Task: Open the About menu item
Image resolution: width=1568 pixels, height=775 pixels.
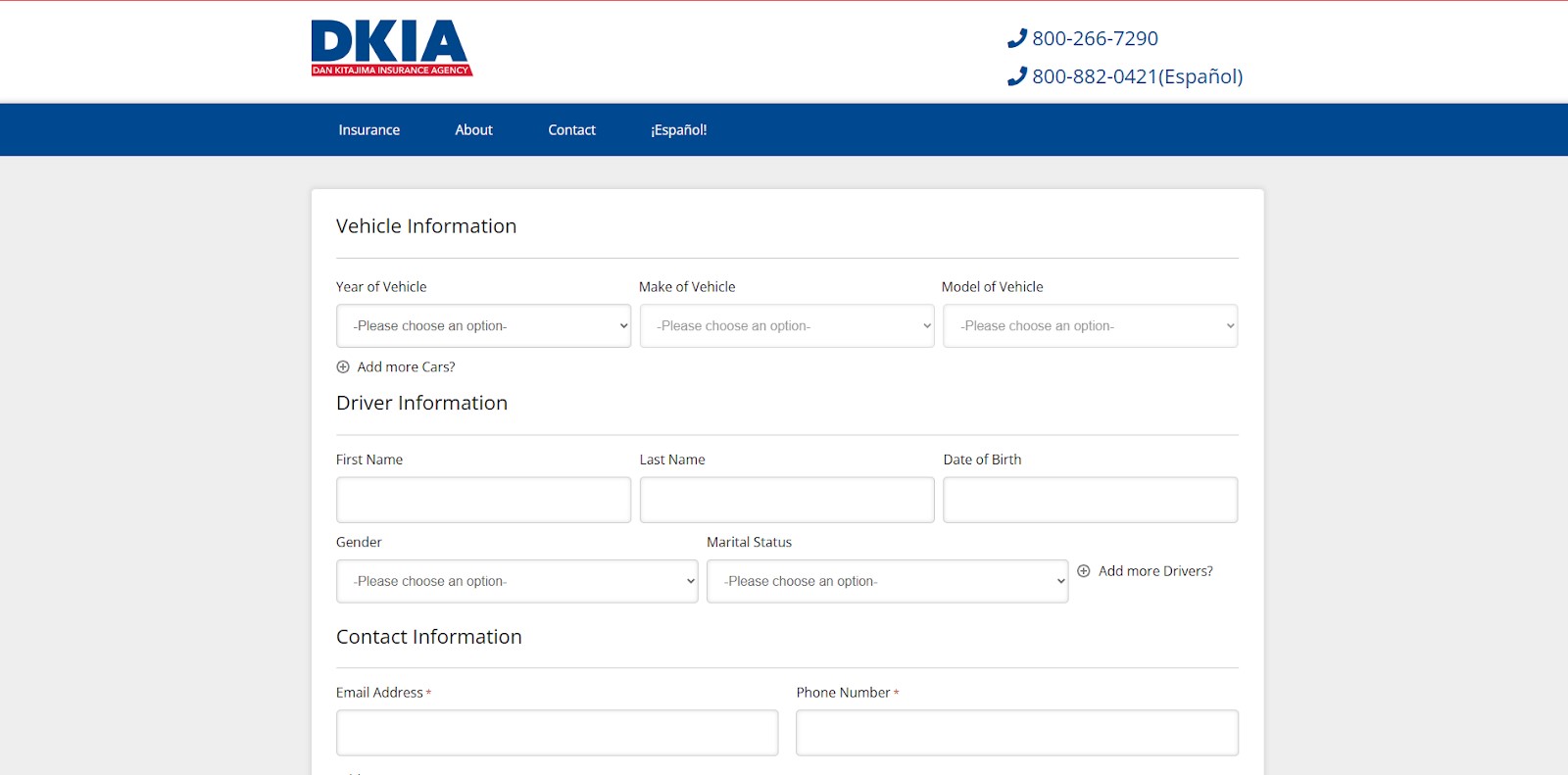Action: point(473,129)
